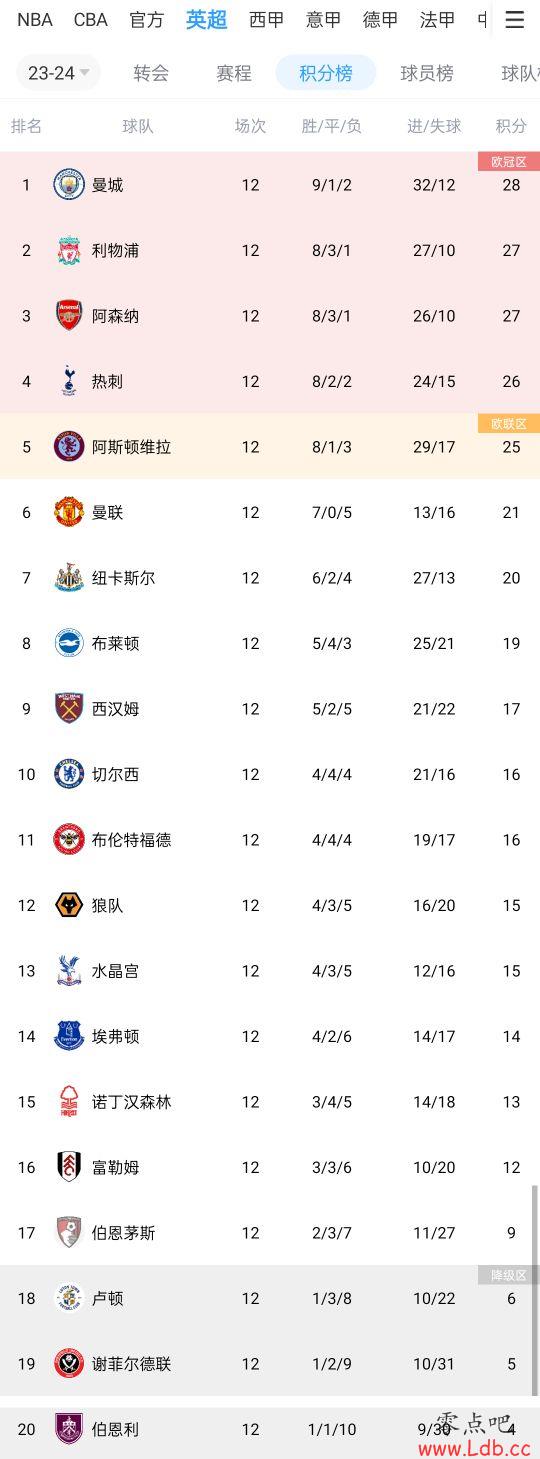The height and width of the screenshot is (1459, 540).
Task: Click the Manchester City club crest
Action: click(69, 184)
